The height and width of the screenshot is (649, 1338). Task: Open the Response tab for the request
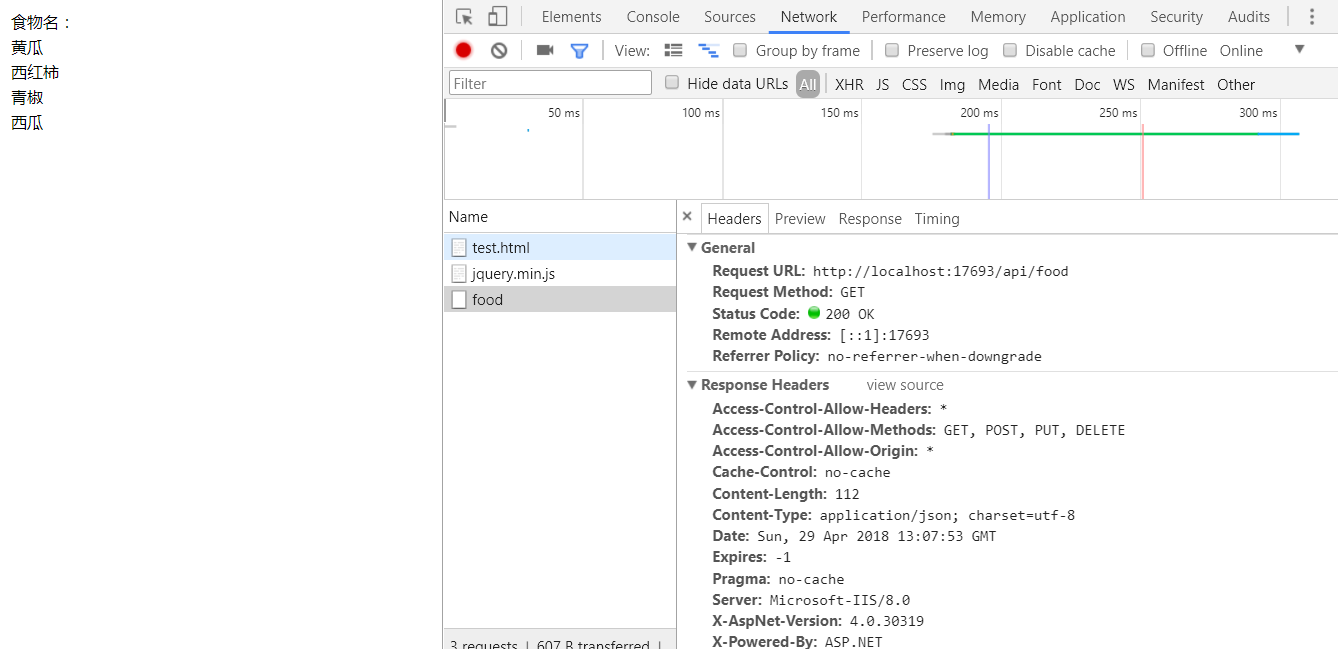point(869,218)
